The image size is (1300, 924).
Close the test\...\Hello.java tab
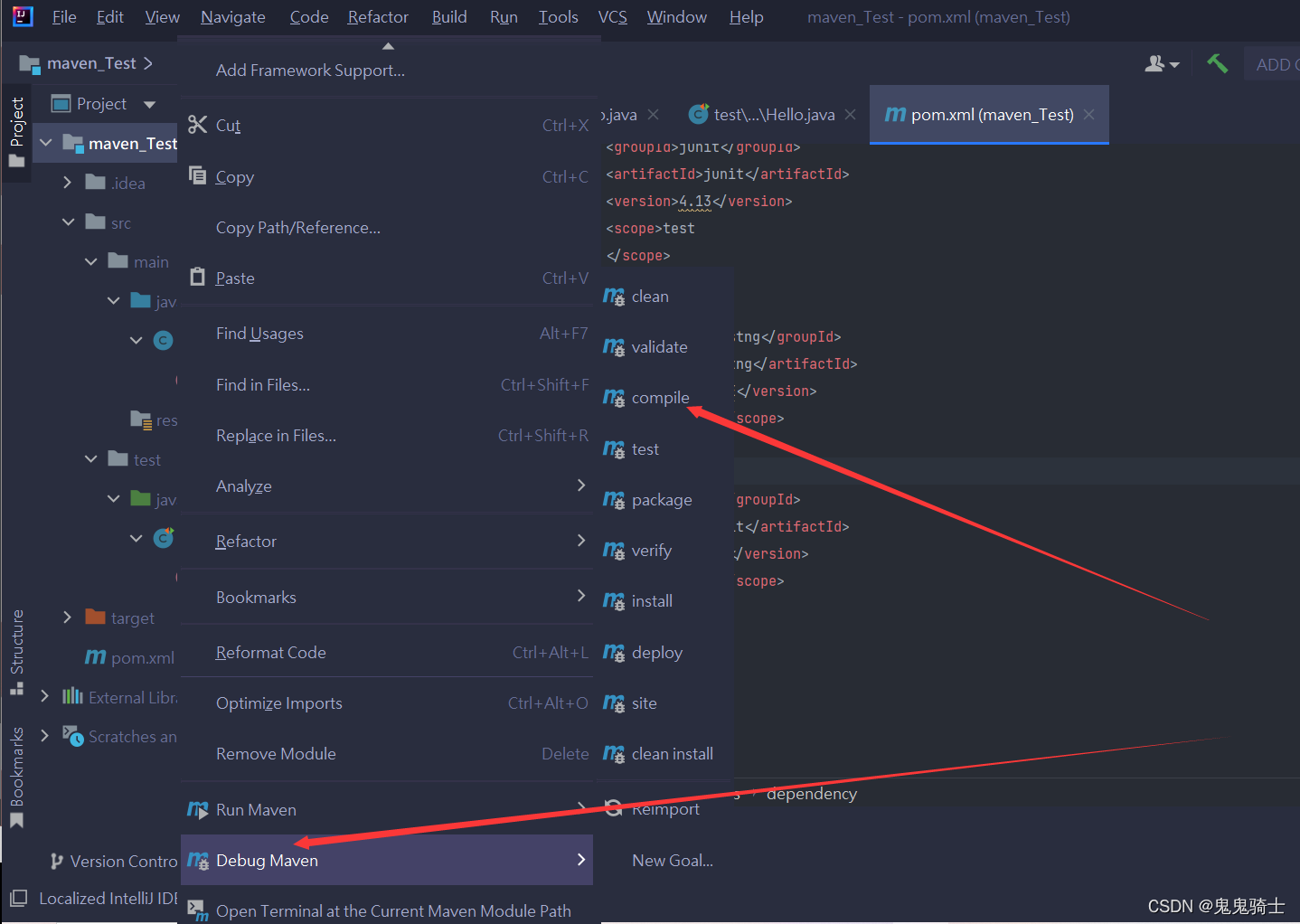tap(850, 114)
